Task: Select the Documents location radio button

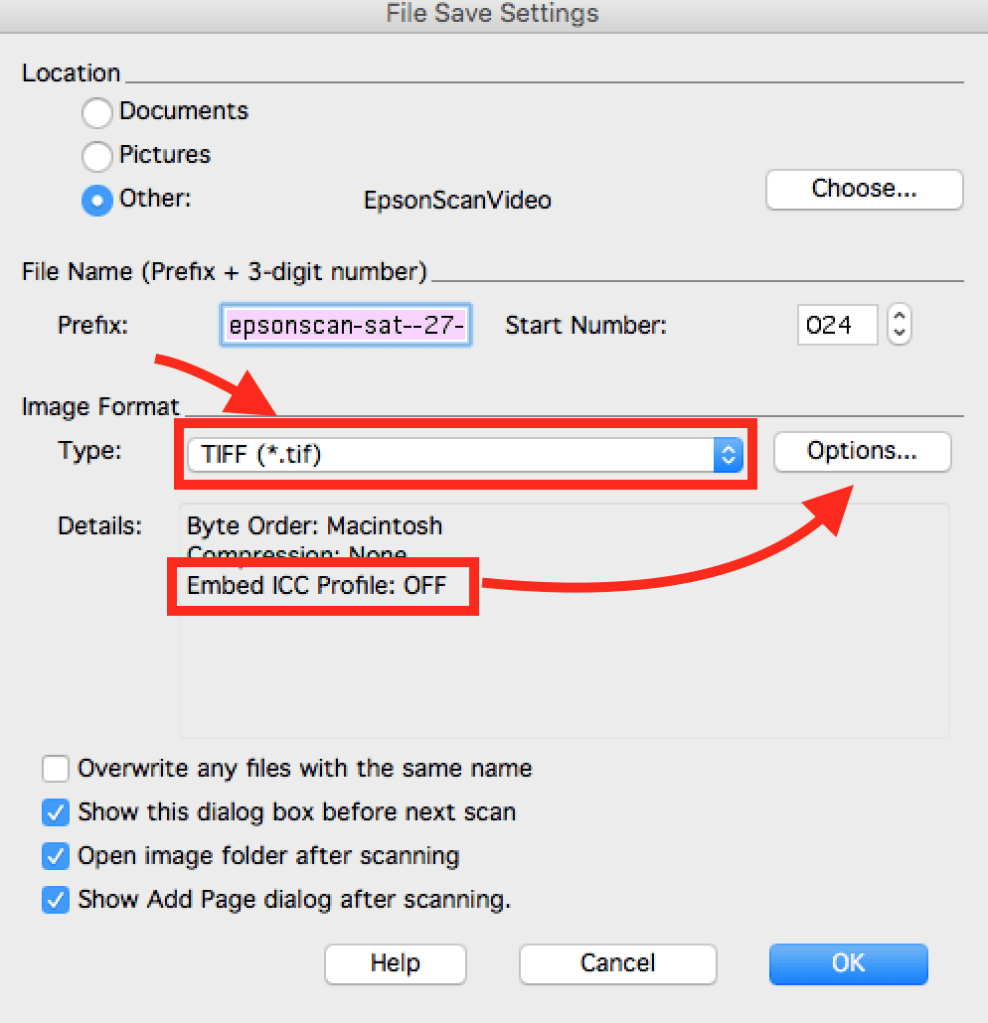Action: pos(97,113)
